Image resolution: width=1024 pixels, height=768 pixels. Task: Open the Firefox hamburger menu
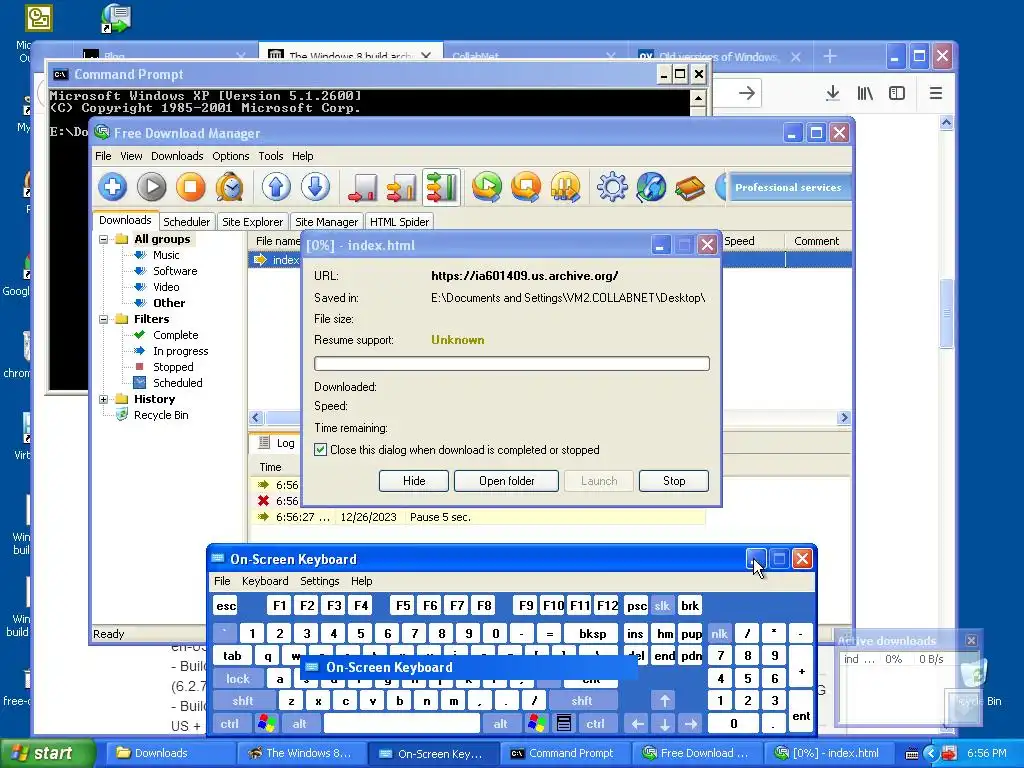[936, 93]
